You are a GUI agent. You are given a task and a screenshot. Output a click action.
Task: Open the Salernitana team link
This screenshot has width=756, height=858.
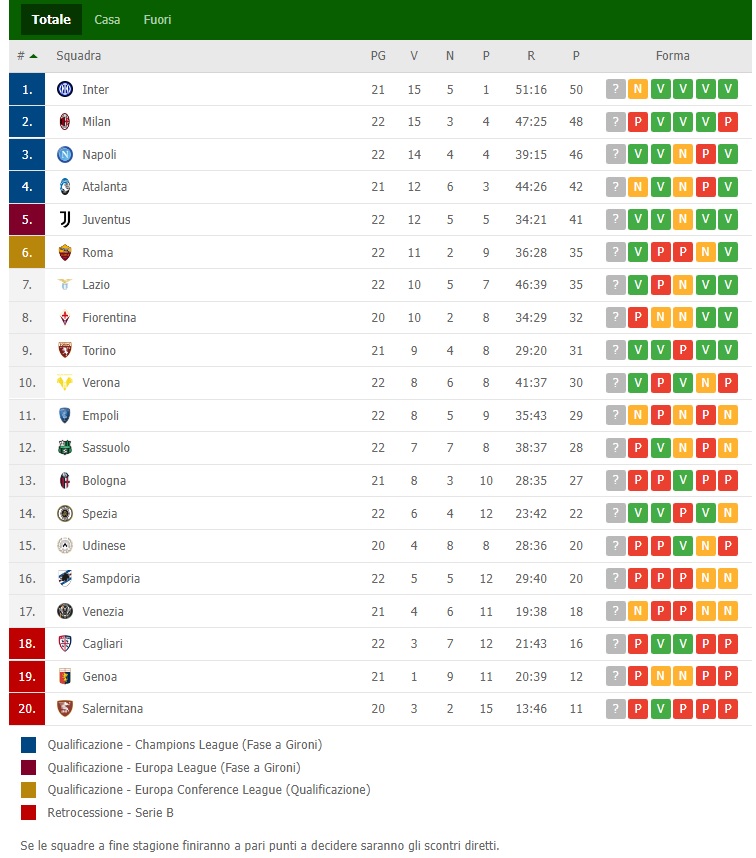point(112,709)
